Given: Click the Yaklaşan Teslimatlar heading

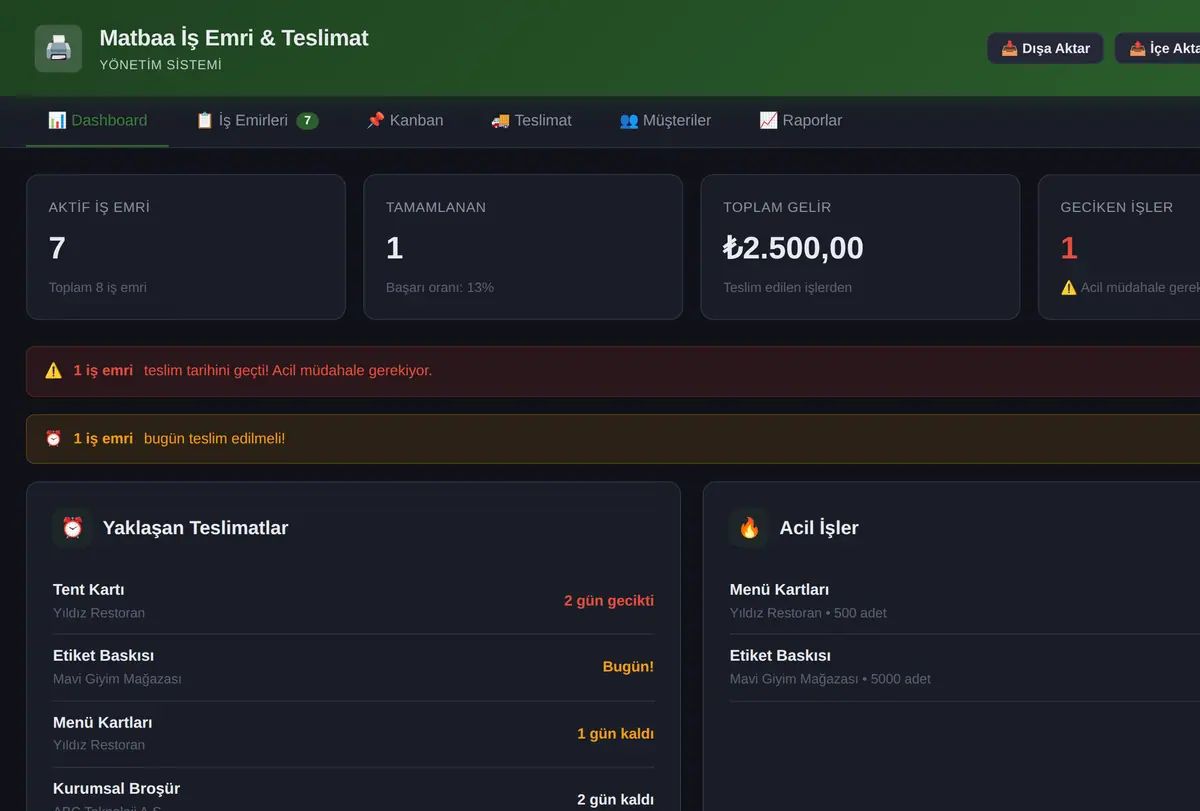Looking at the screenshot, I should tap(196, 528).
